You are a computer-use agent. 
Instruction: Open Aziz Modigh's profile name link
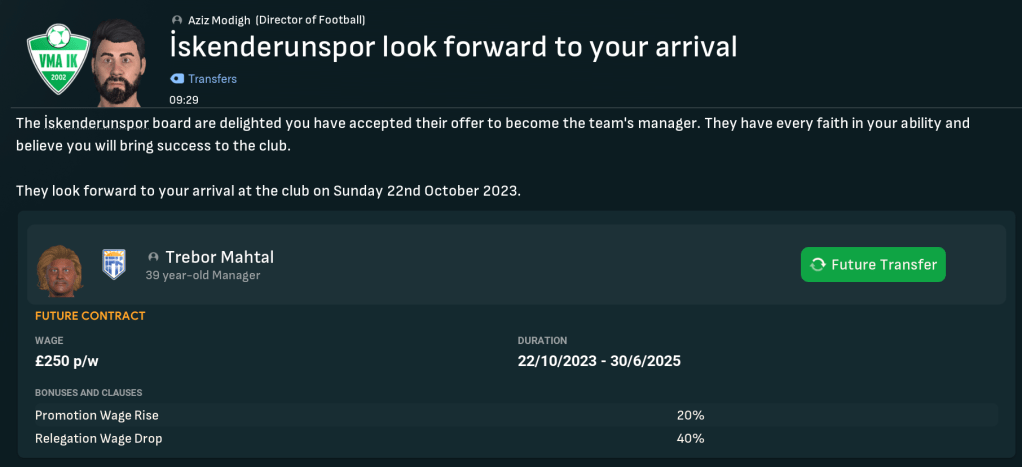219,20
